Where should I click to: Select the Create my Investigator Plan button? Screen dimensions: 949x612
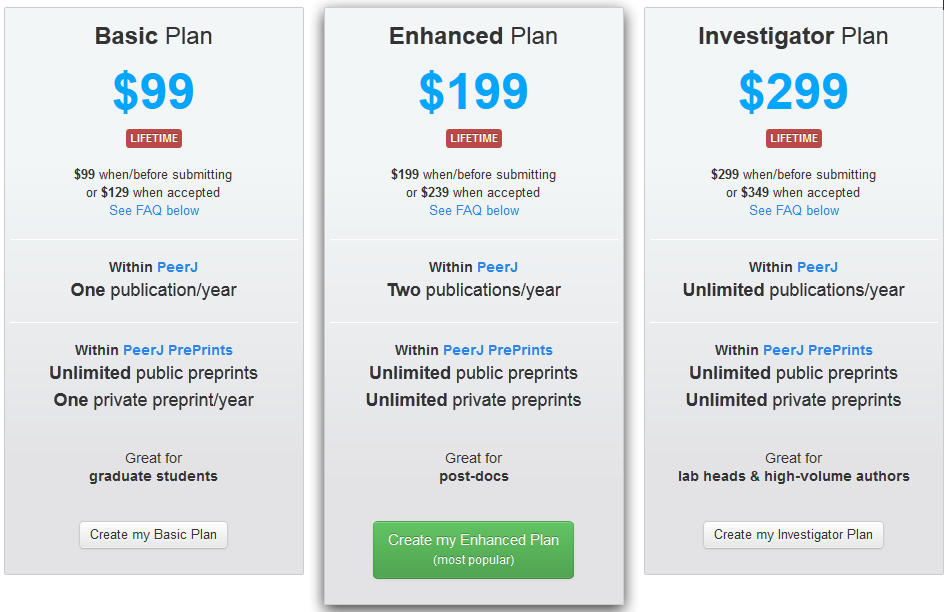point(793,535)
